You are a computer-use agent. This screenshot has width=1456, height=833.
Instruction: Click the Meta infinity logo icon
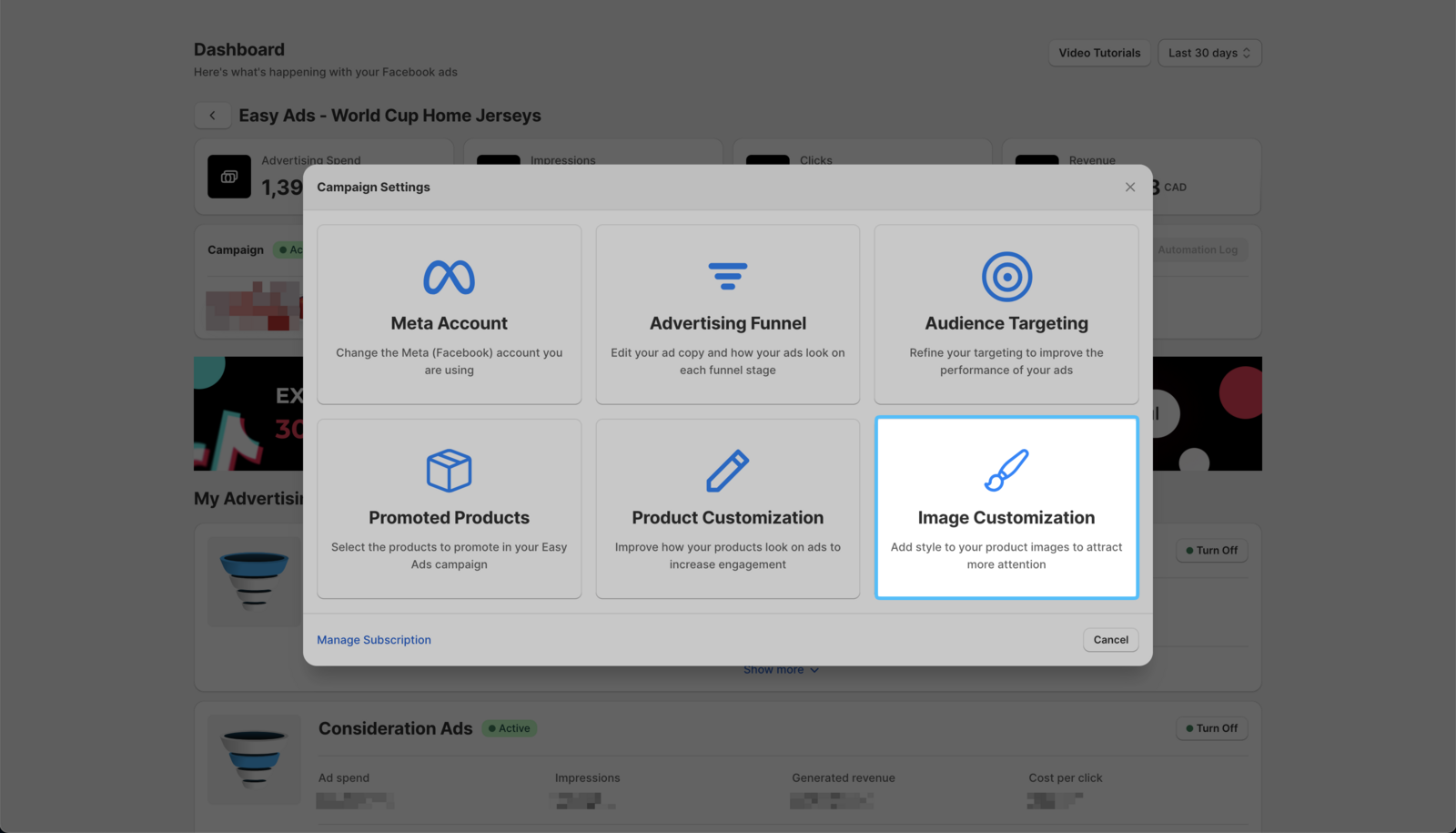[449, 278]
